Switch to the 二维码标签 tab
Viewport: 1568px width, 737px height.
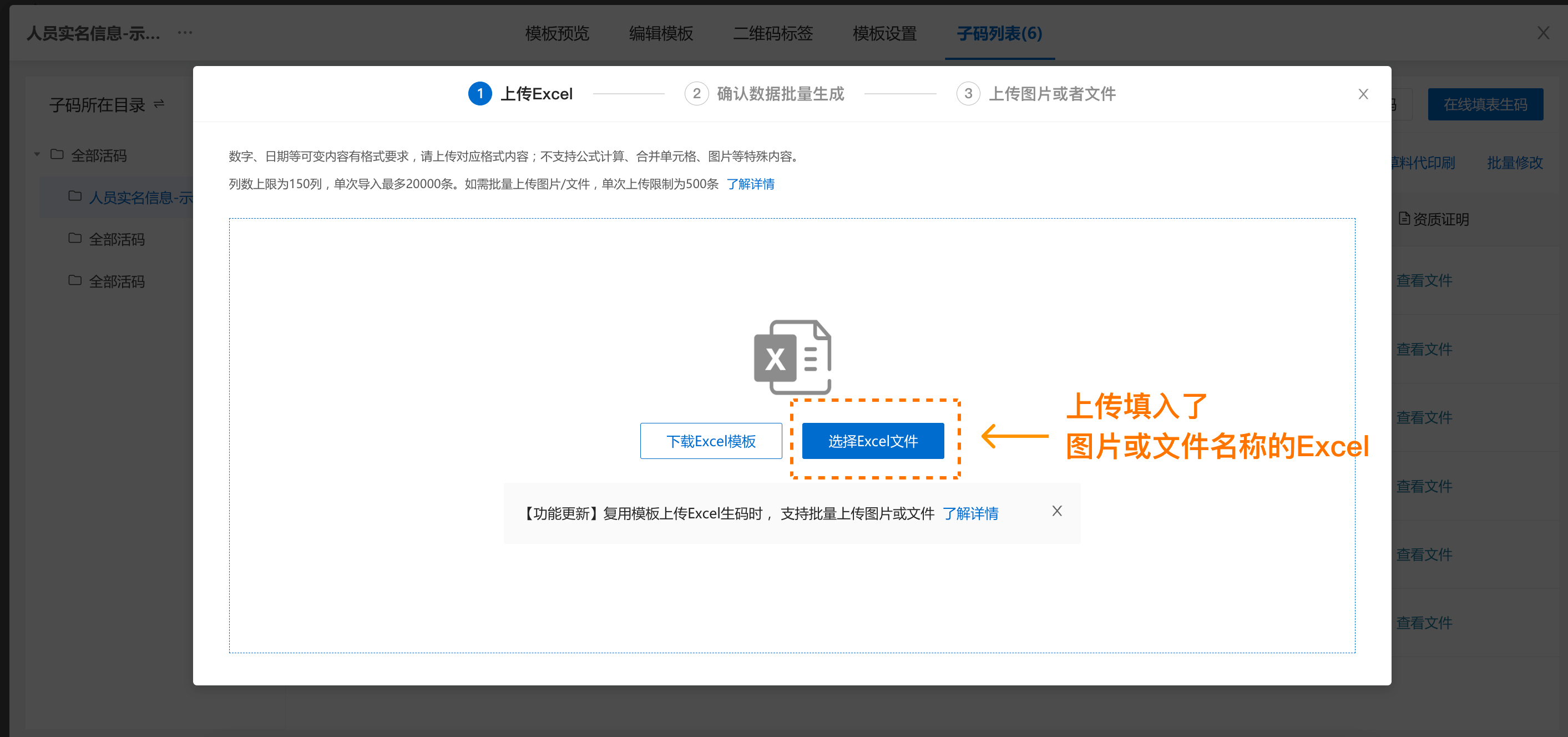[772, 33]
